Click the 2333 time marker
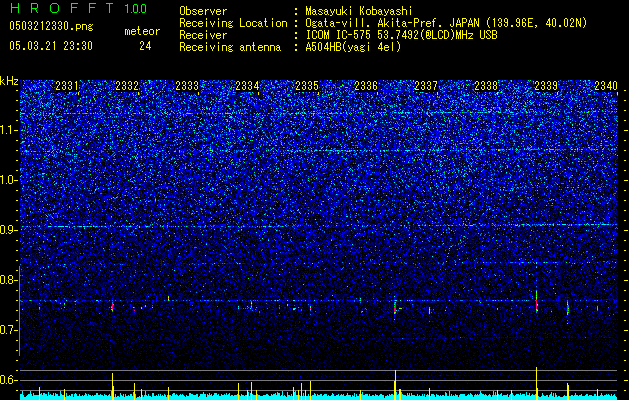Screen dimensions: 629x400 pyautogui.click(x=187, y=86)
